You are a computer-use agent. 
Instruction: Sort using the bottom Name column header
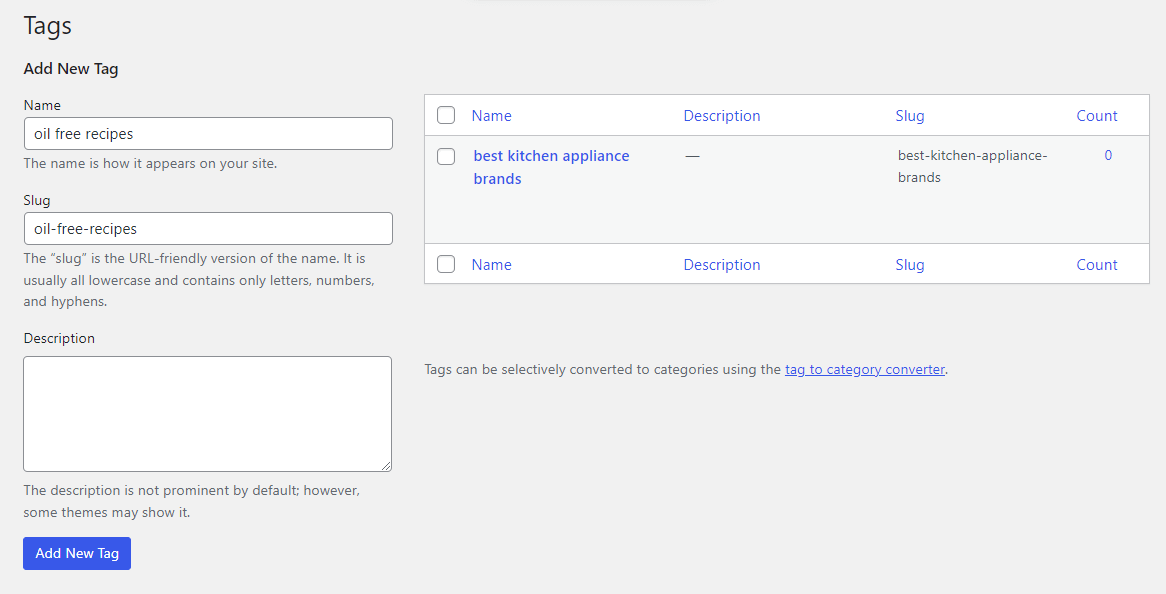[491, 264]
